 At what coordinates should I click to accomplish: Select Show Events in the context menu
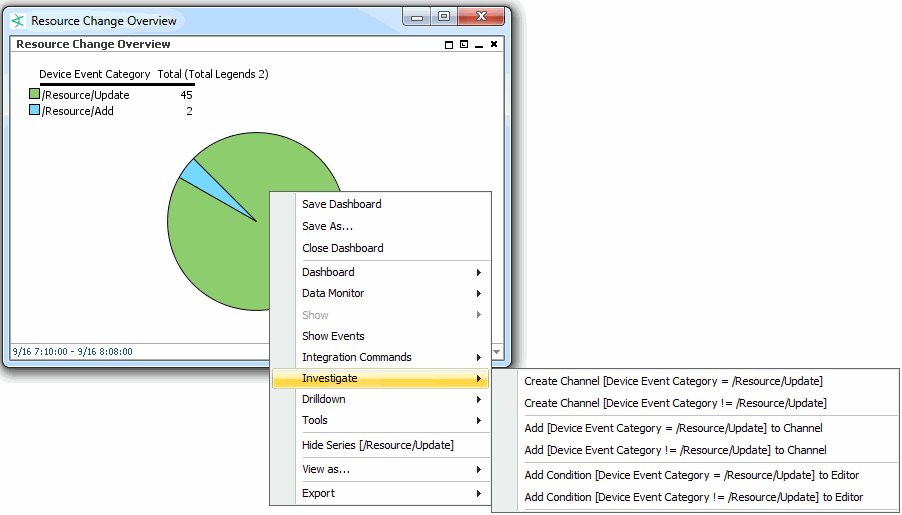[333, 336]
